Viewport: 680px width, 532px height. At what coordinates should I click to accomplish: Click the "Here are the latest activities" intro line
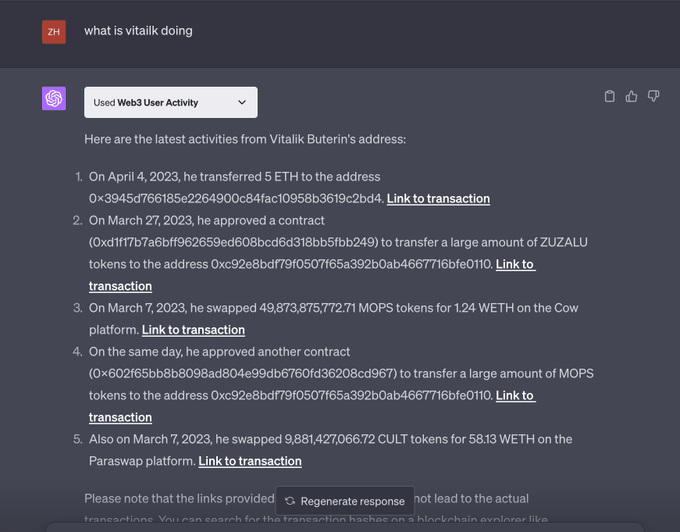(x=245, y=139)
